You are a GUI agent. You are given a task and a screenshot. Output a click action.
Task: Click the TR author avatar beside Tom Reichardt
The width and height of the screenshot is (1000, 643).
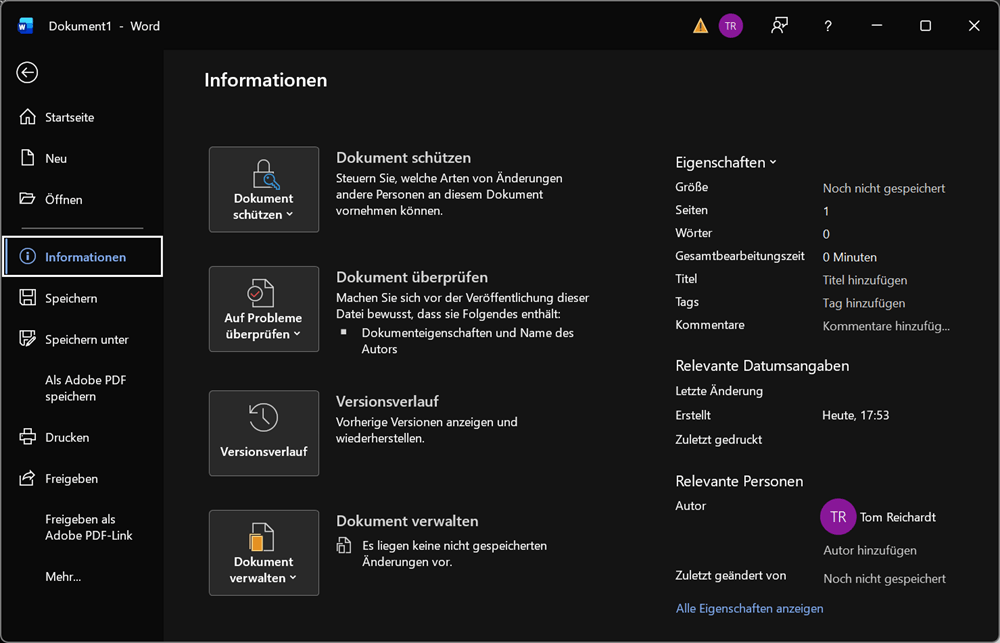(x=838, y=517)
